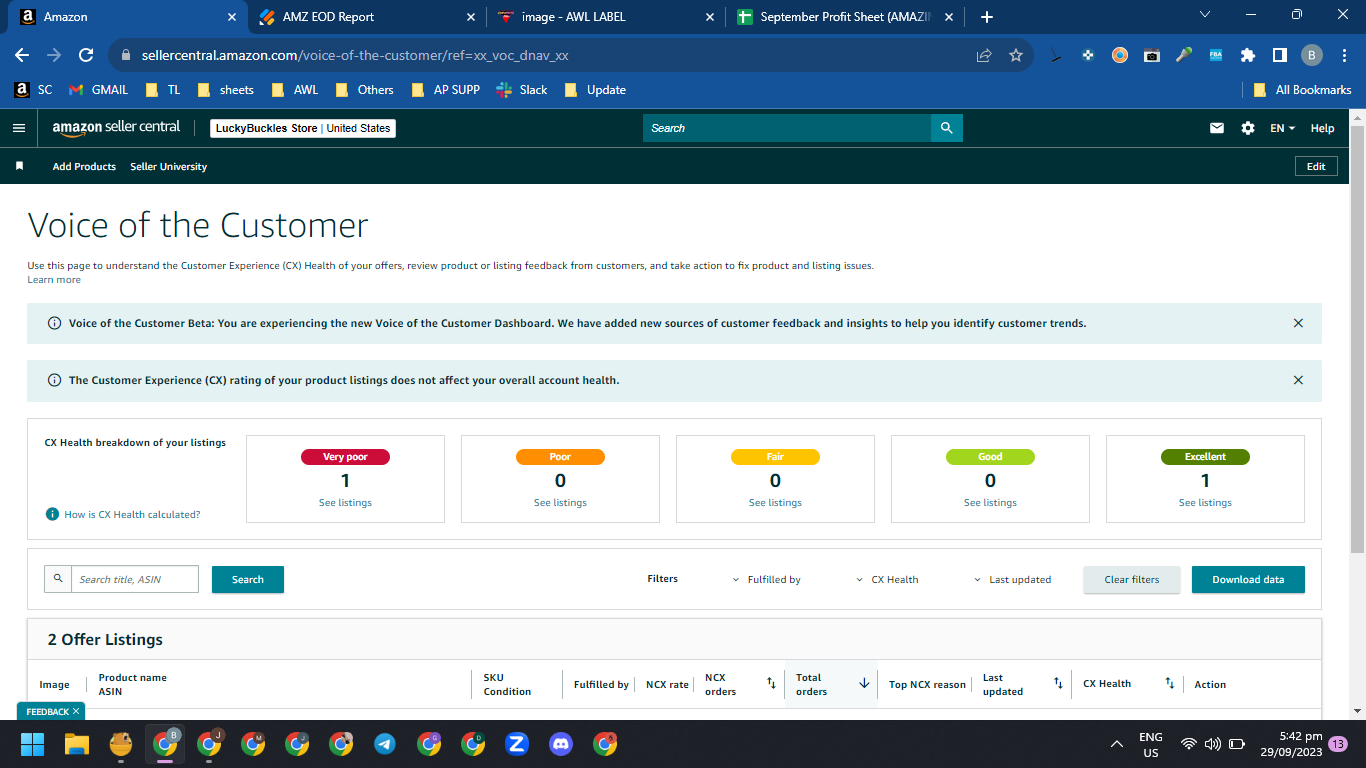Open File Explorer from taskbar
Viewport: 1366px width, 768px height.
point(77,744)
